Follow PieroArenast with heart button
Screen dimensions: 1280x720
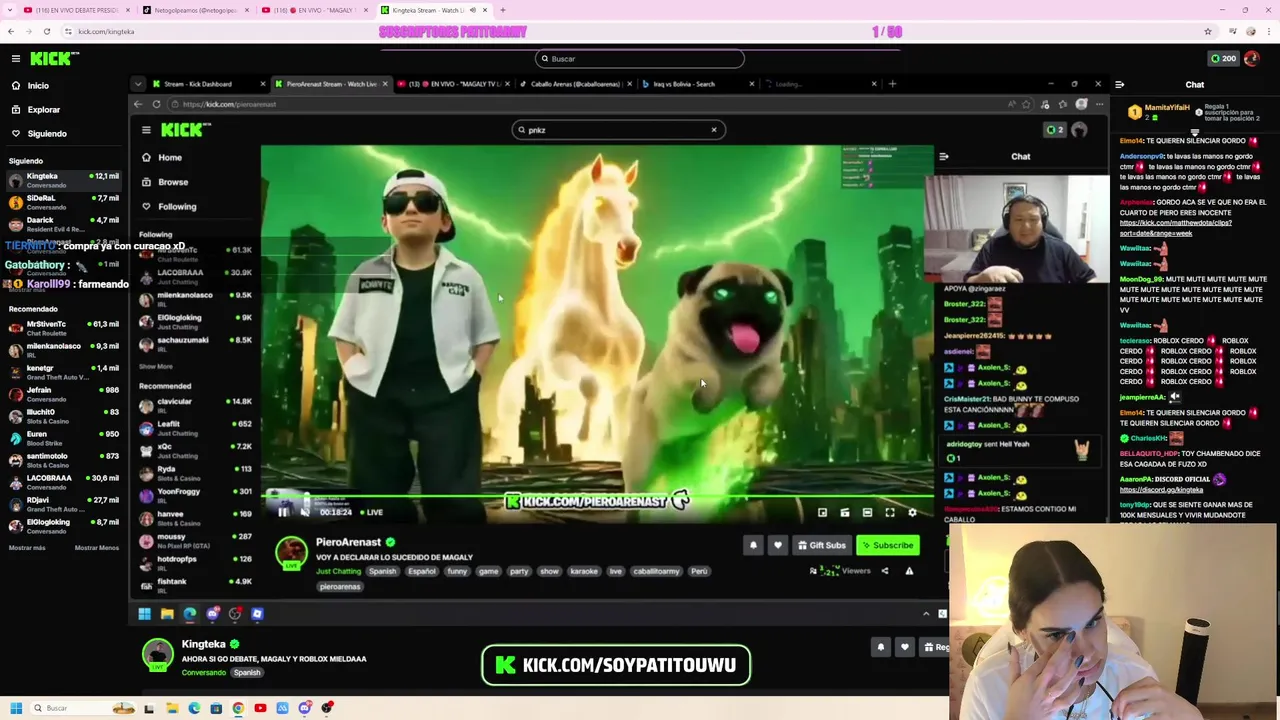778,545
